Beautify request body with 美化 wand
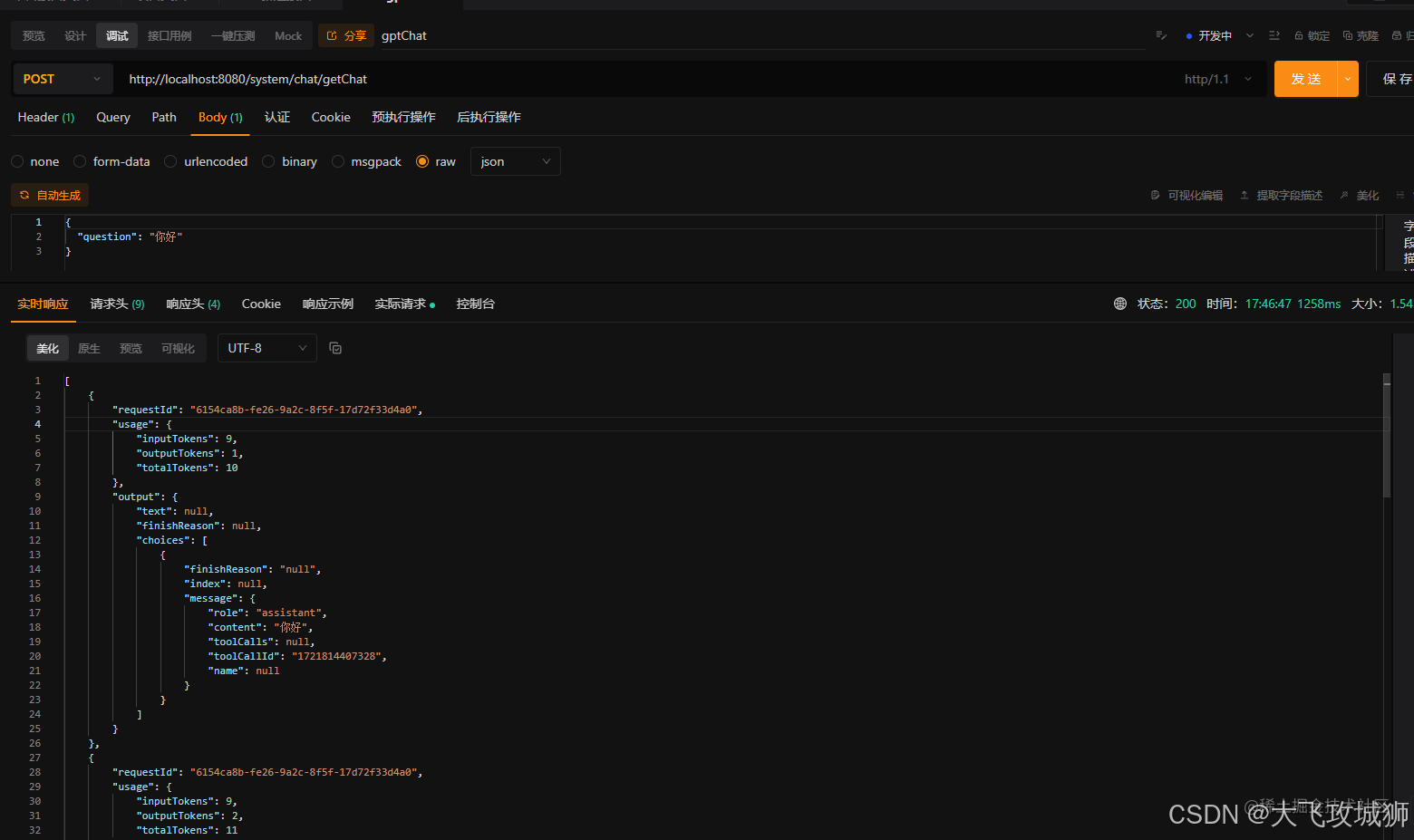 point(1359,195)
